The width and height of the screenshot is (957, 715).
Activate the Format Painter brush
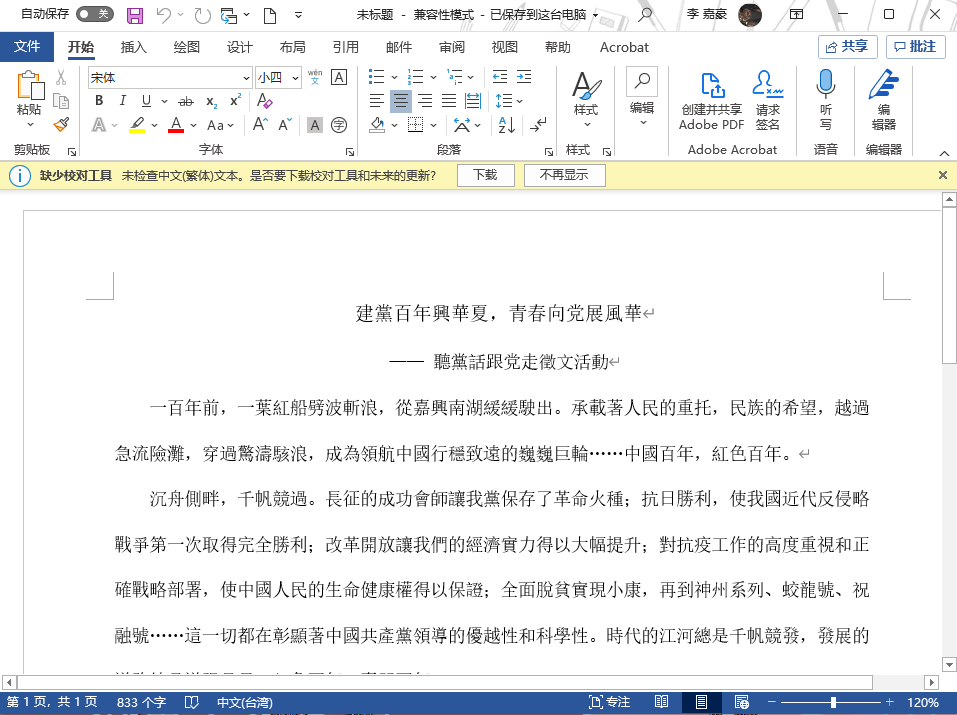click(x=61, y=125)
